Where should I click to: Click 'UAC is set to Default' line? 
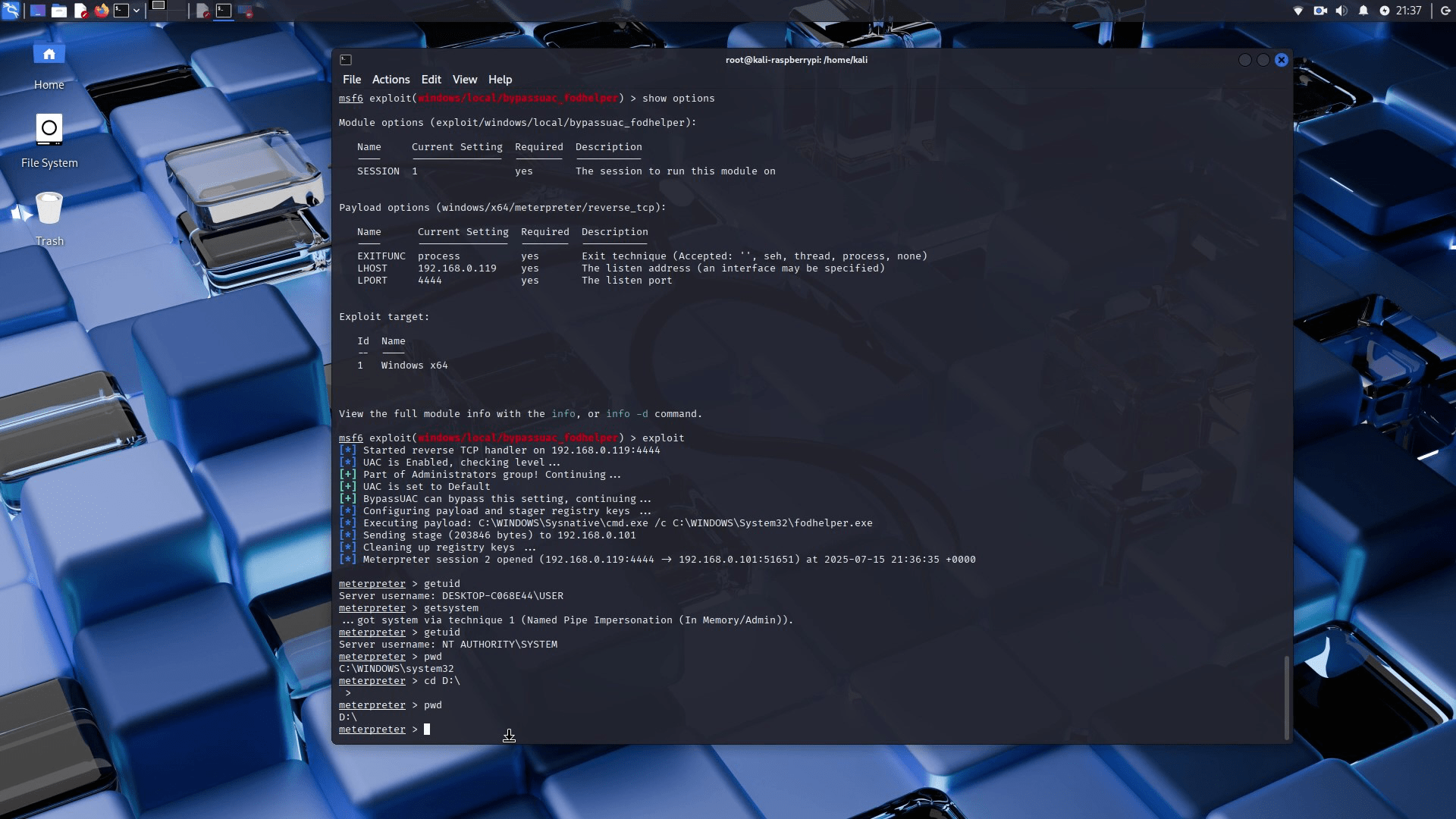[x=415, y=487]
